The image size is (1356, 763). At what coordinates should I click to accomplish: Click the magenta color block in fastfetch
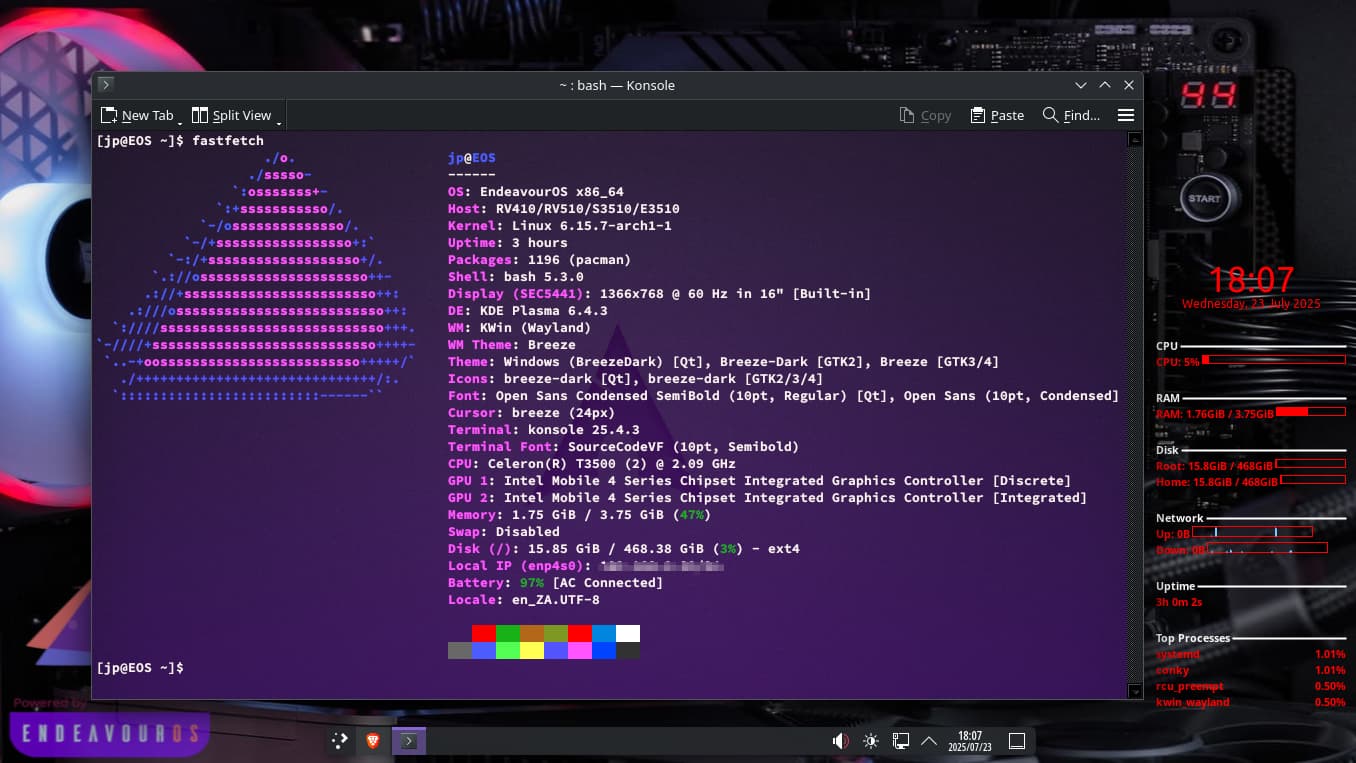coord(580,650)
